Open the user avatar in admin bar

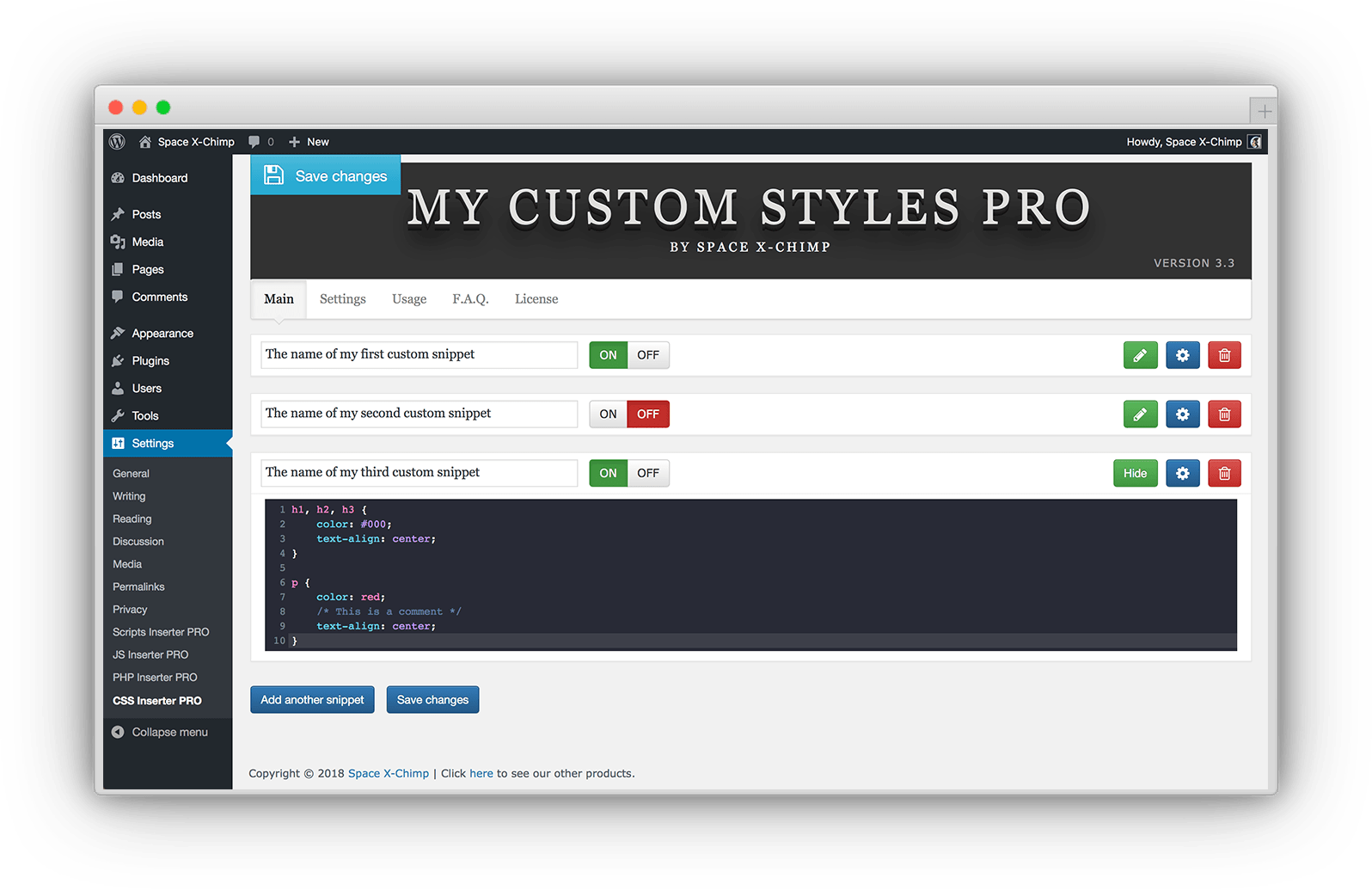(x=1255, y=142)
